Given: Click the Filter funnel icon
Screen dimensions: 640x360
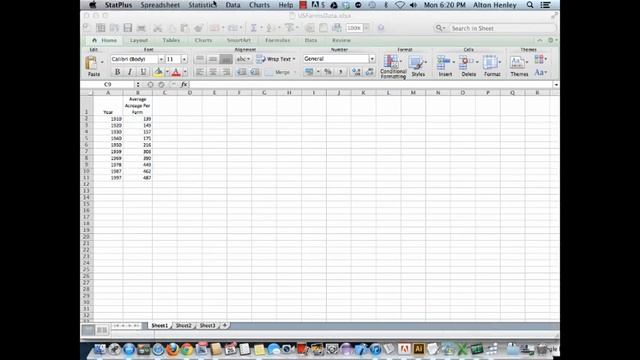Looking at the screenshot, I should (289, 28).
